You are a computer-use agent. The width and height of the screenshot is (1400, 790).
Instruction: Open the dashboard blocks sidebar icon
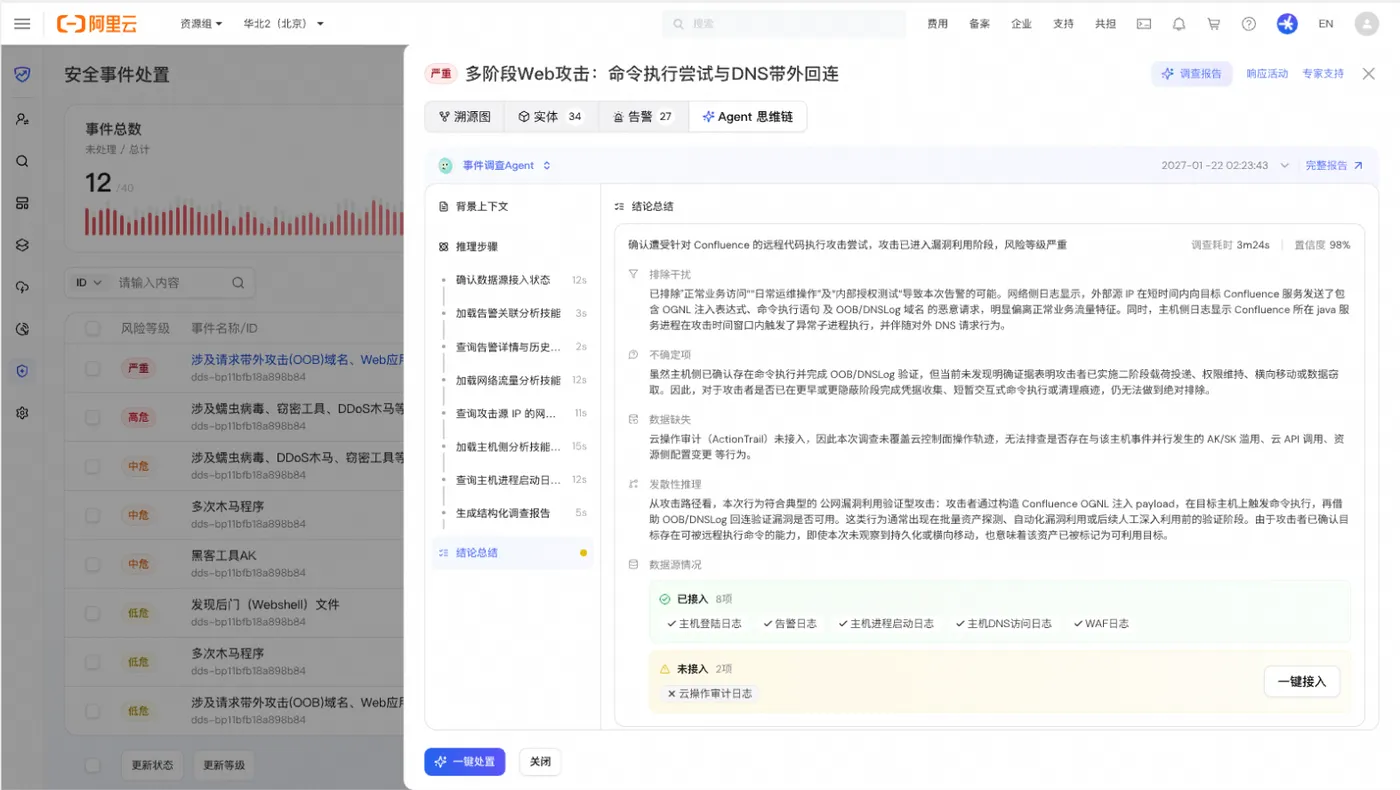pyautogui.click(x=22, y=203)
